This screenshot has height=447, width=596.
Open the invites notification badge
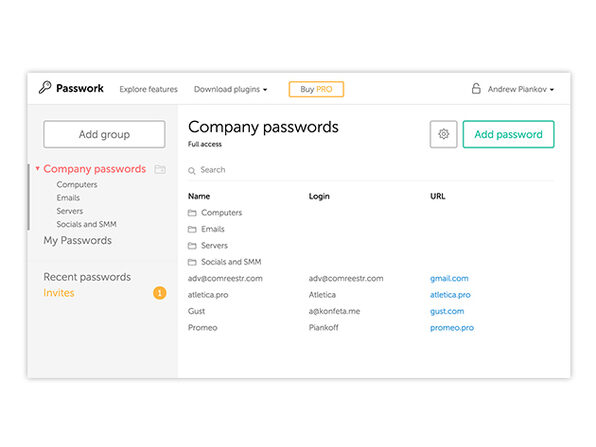[x=160, y=293]
